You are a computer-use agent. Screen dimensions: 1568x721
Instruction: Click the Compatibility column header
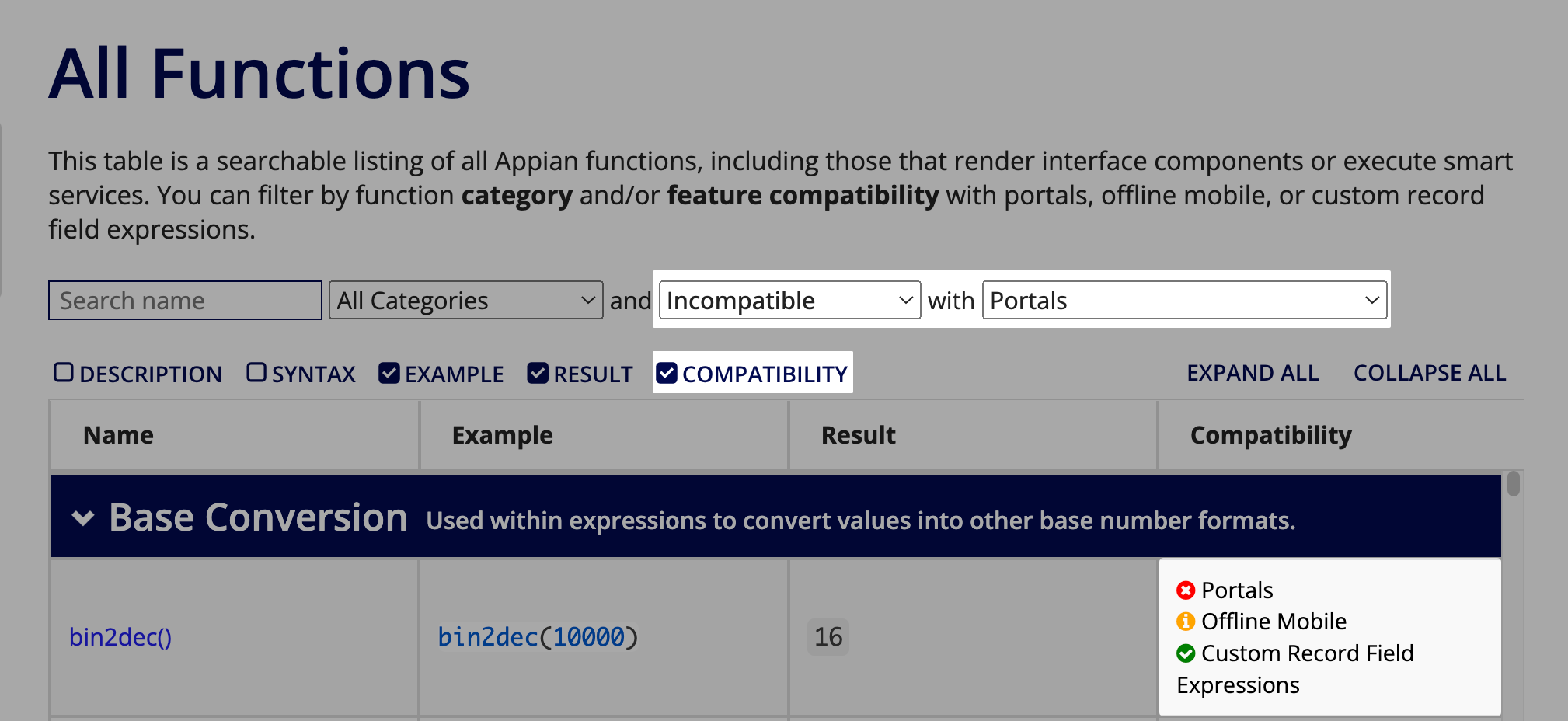[1341, 435]
